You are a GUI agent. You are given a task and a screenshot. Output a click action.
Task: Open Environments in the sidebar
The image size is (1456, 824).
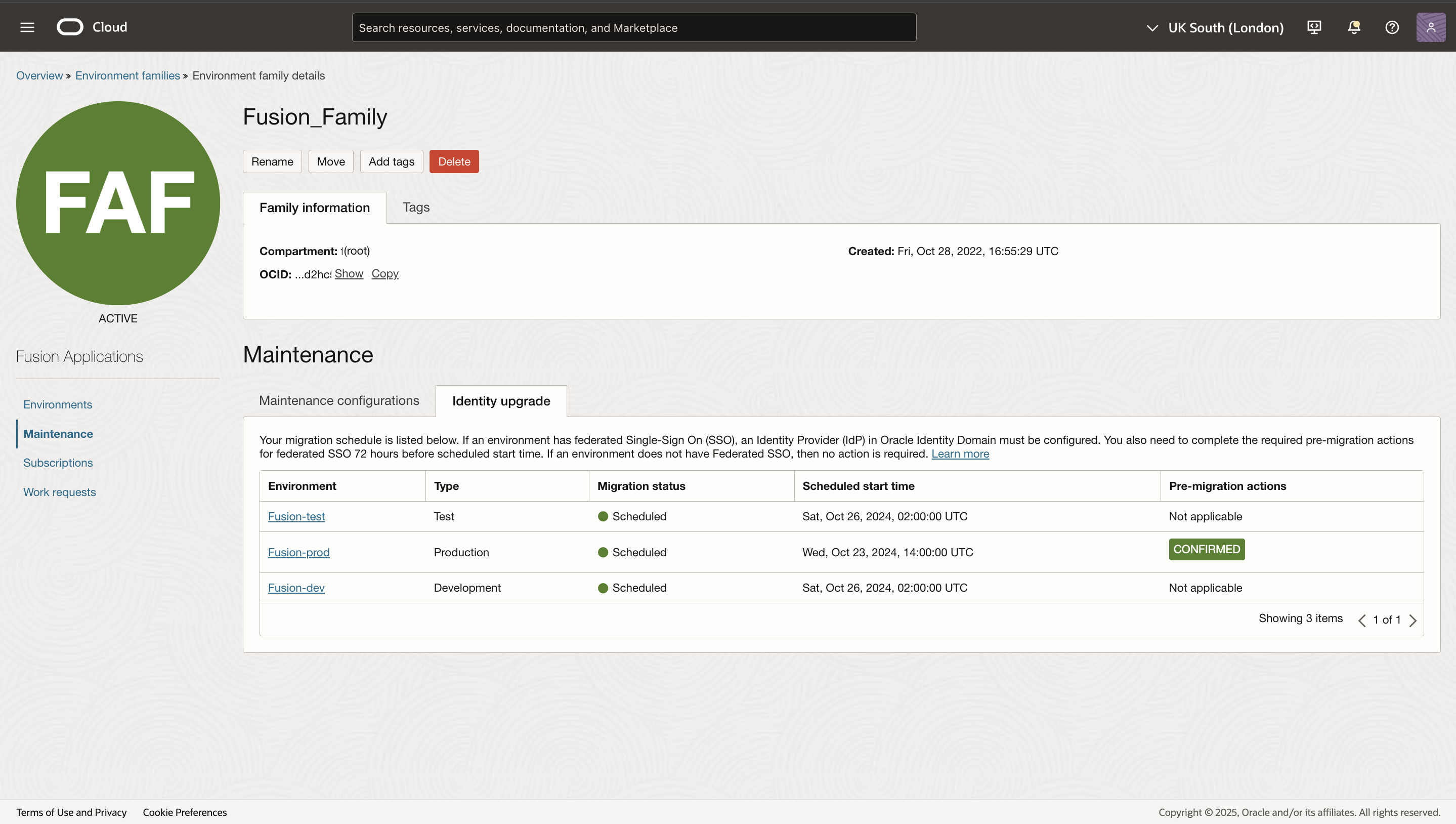[57, 404]
